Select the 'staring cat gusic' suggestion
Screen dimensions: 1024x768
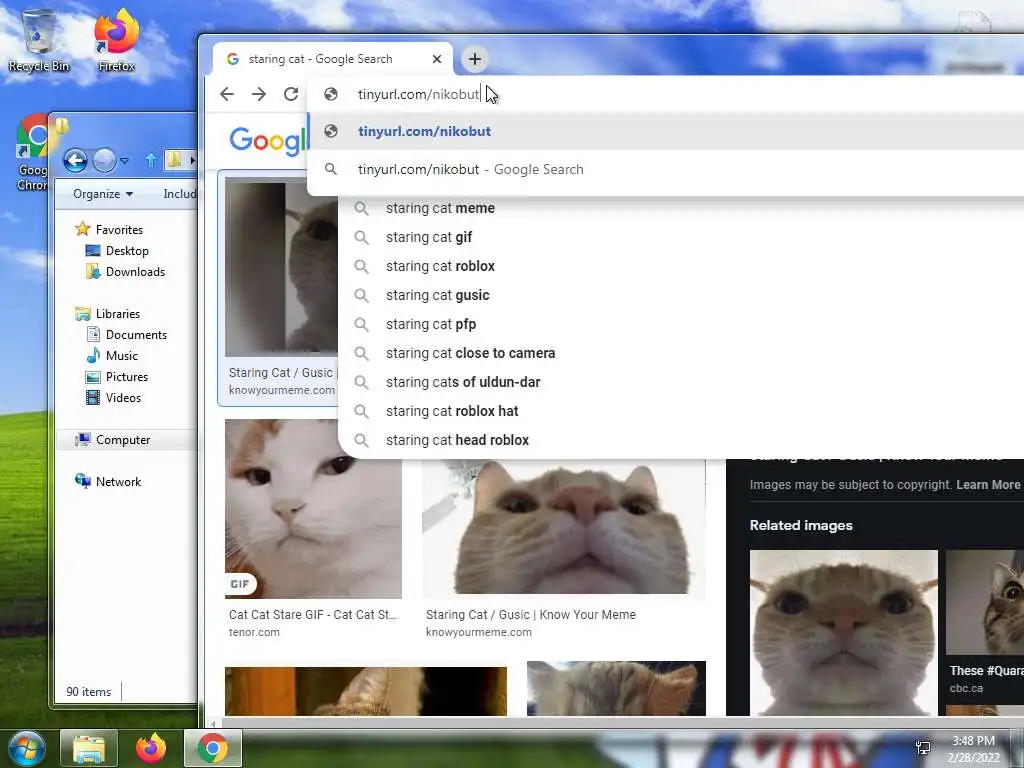coord(438,295)
